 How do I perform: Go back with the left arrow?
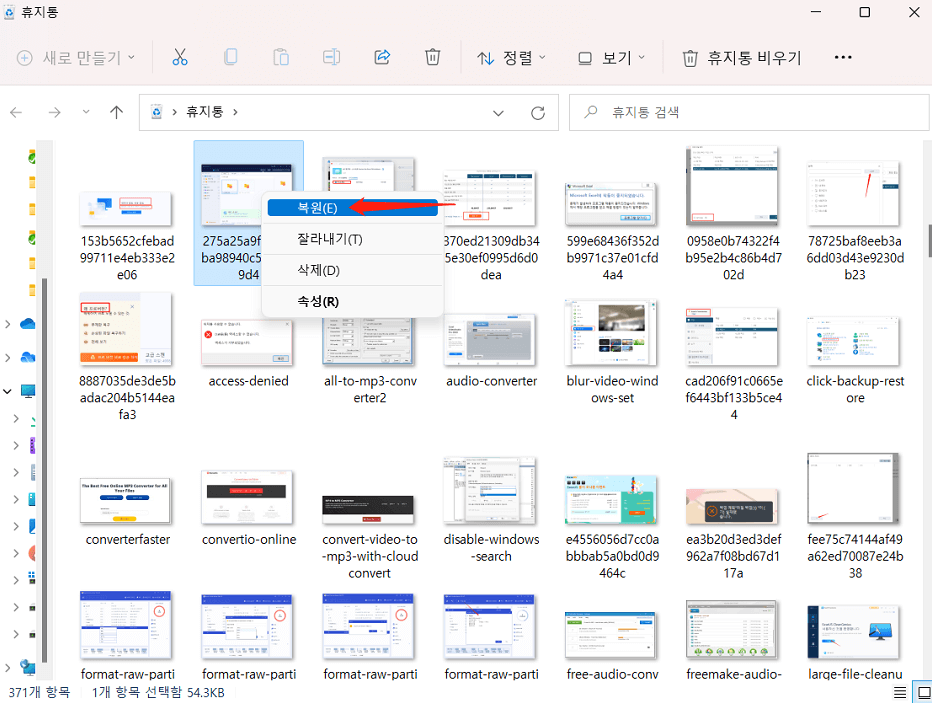16,112
